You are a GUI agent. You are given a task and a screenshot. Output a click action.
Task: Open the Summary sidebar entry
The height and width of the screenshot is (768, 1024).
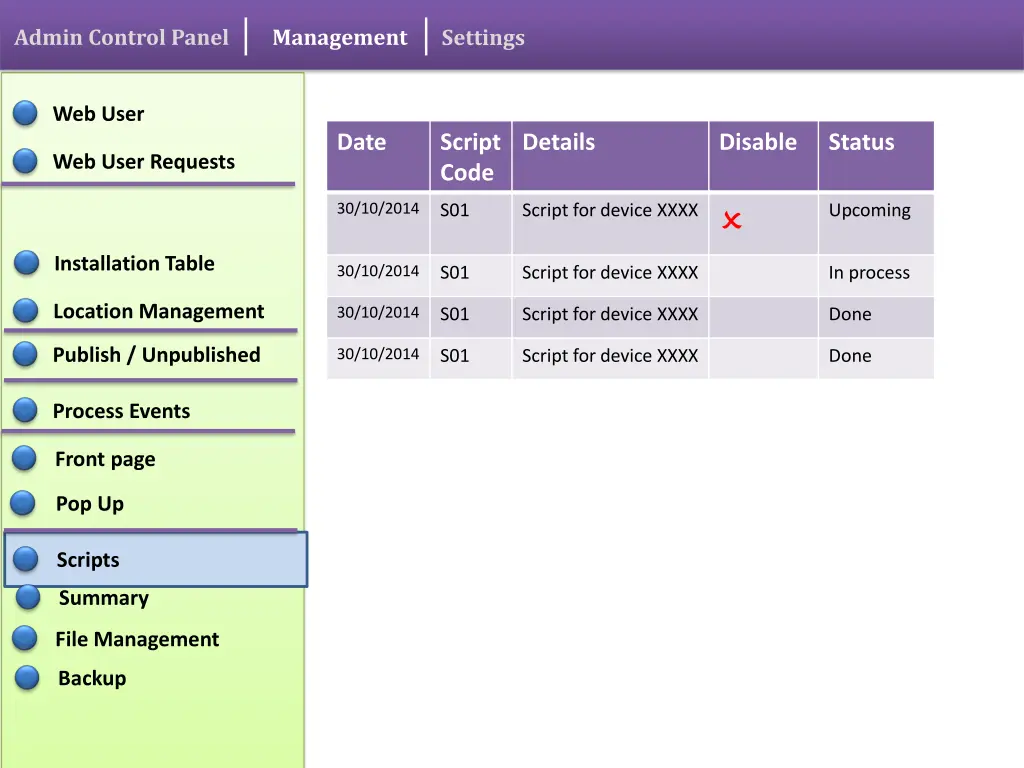tap(103, 598)
